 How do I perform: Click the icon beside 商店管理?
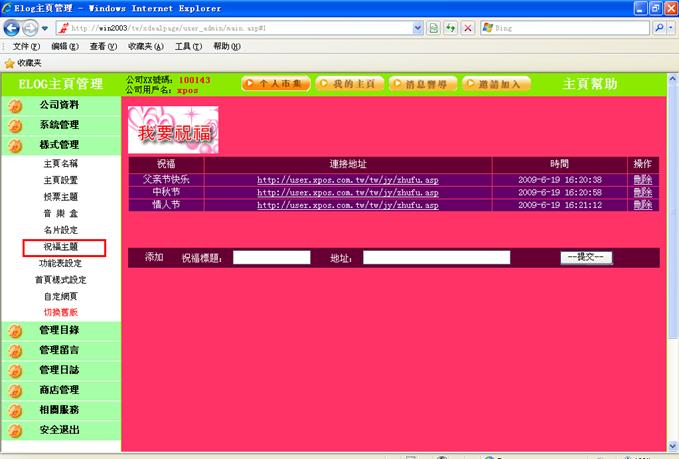click(x=15, y=390)
